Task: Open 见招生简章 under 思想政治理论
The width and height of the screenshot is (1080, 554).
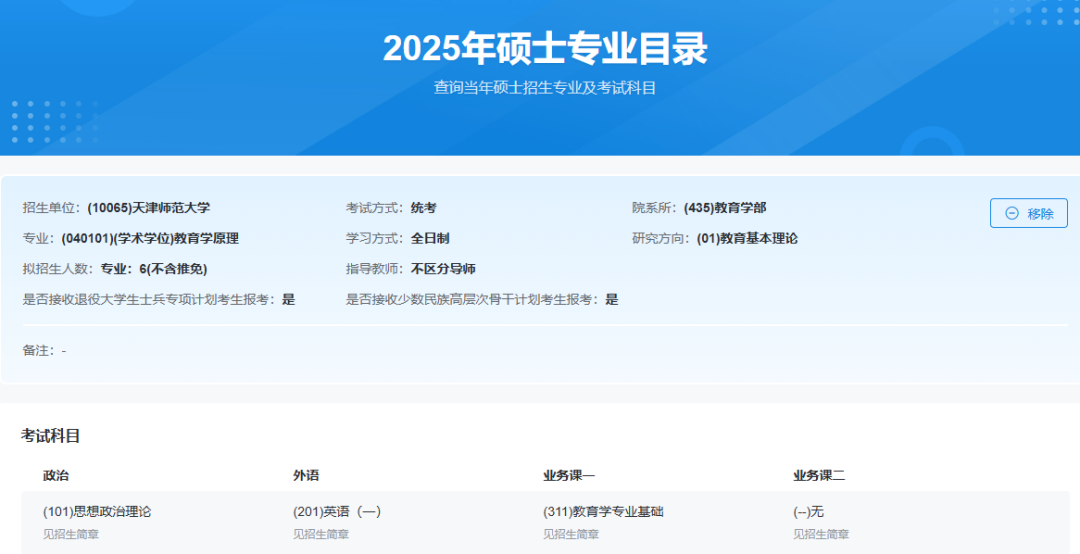Action: 71,534
